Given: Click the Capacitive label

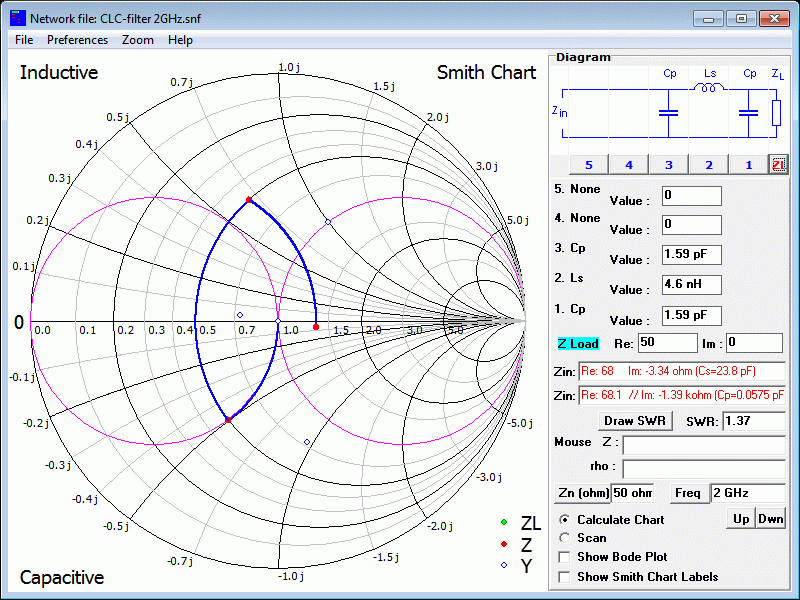Looking at the screenshot, I should 62,578.
